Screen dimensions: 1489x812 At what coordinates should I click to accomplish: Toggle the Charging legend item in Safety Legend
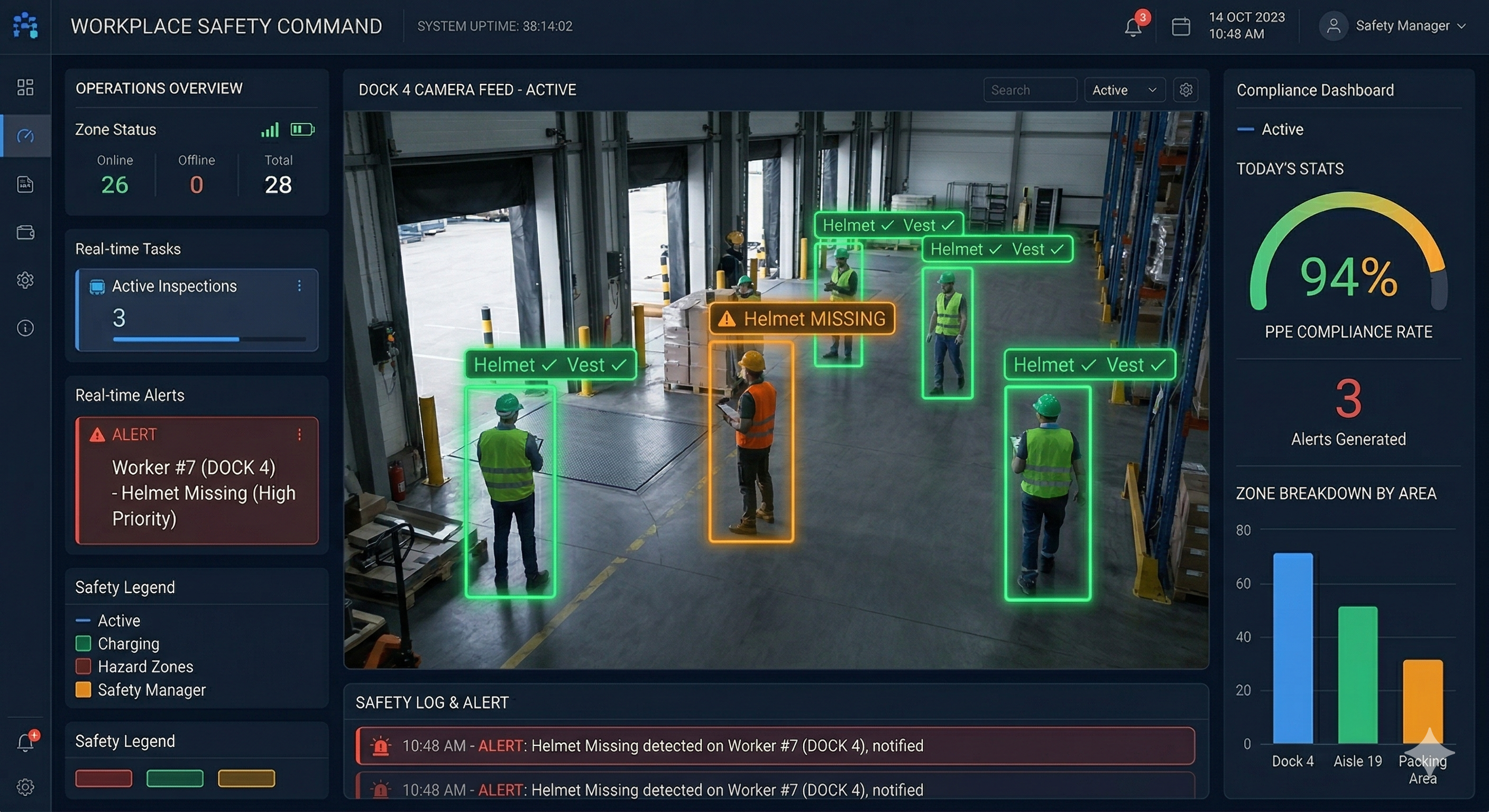pyautogui.click(x=128, y=643)
